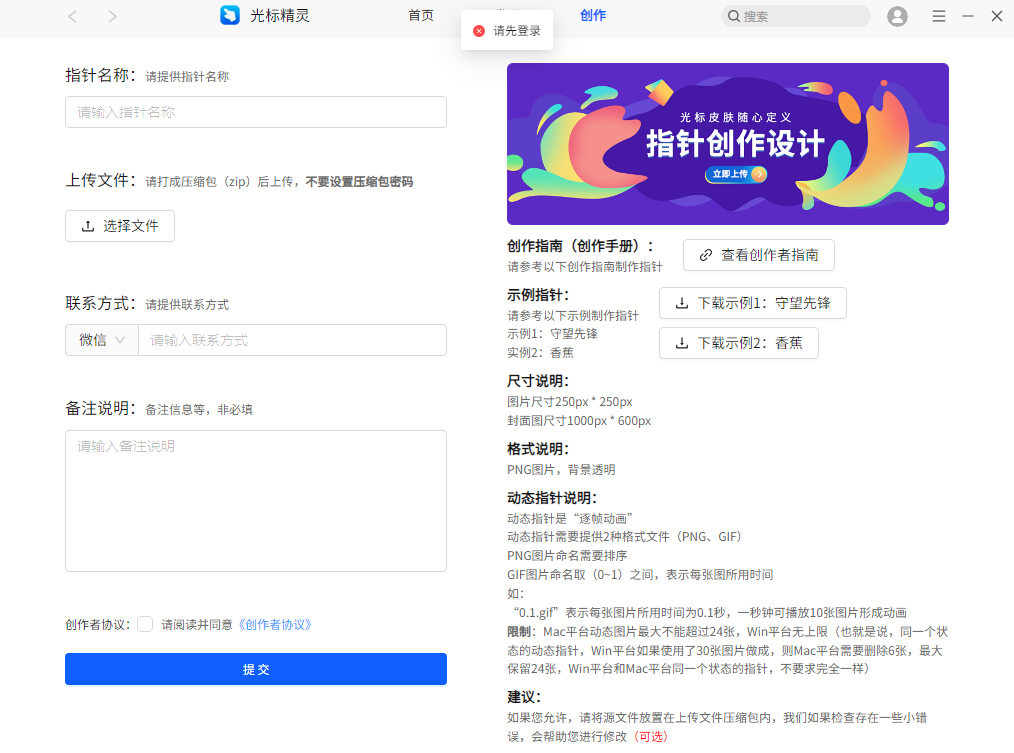Open the user avatar account icon
Screen dimensions: 1014x753
click(x=897, y=16)
